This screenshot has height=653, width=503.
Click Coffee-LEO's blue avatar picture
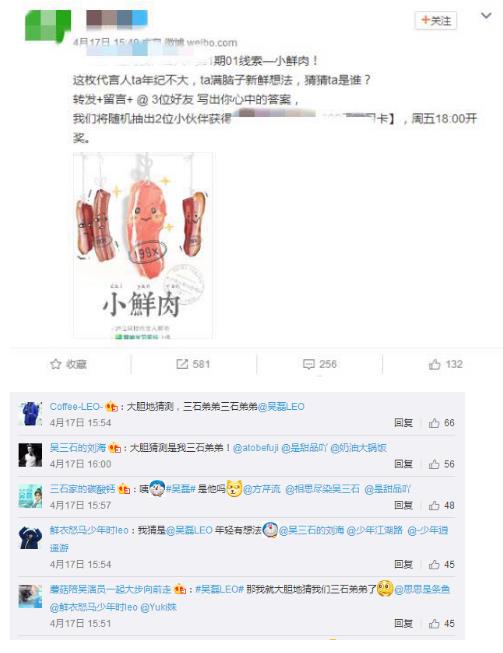tap(30, 414)
